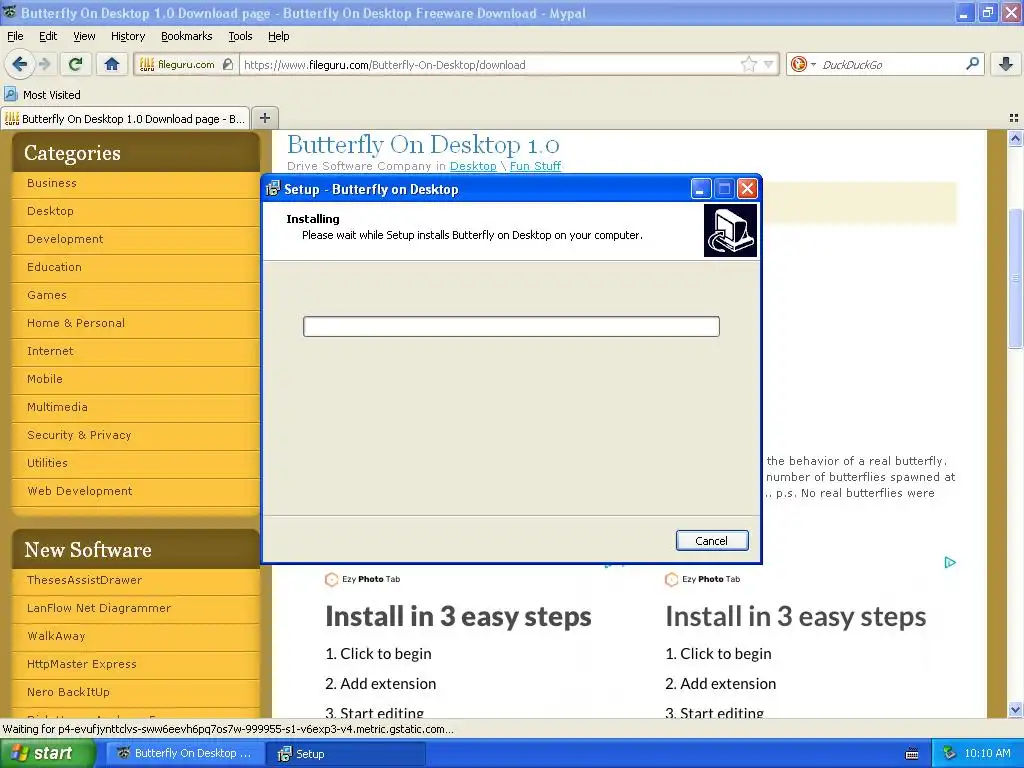Click the AdChoices triangle icon
Image resolution: width=1024 pixels, height=768 pixels.
(x=950, y=562)
